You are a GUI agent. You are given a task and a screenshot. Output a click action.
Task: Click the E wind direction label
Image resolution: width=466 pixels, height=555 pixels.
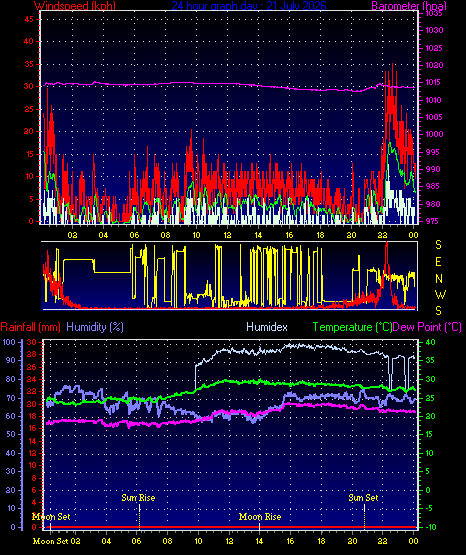(438, 262)
